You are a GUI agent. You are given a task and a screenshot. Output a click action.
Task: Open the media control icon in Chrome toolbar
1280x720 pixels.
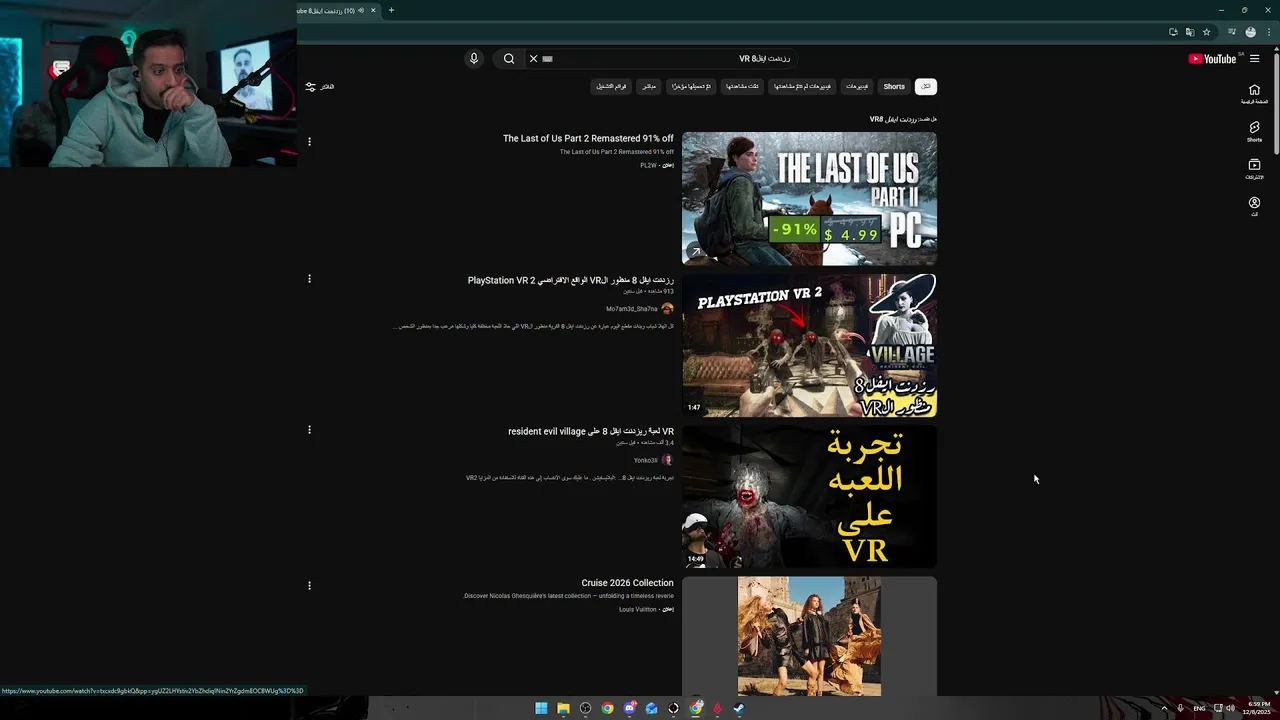[1232, 32]
